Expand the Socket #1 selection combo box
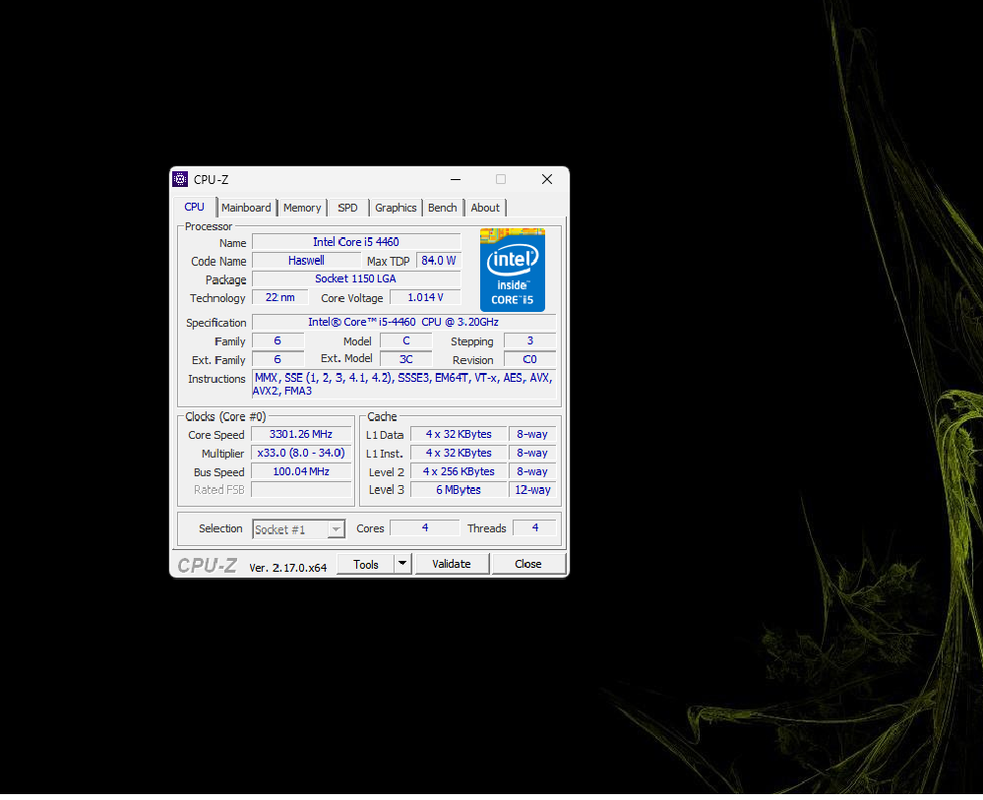Viewport: 983px width, 800px height. [299, 529]
